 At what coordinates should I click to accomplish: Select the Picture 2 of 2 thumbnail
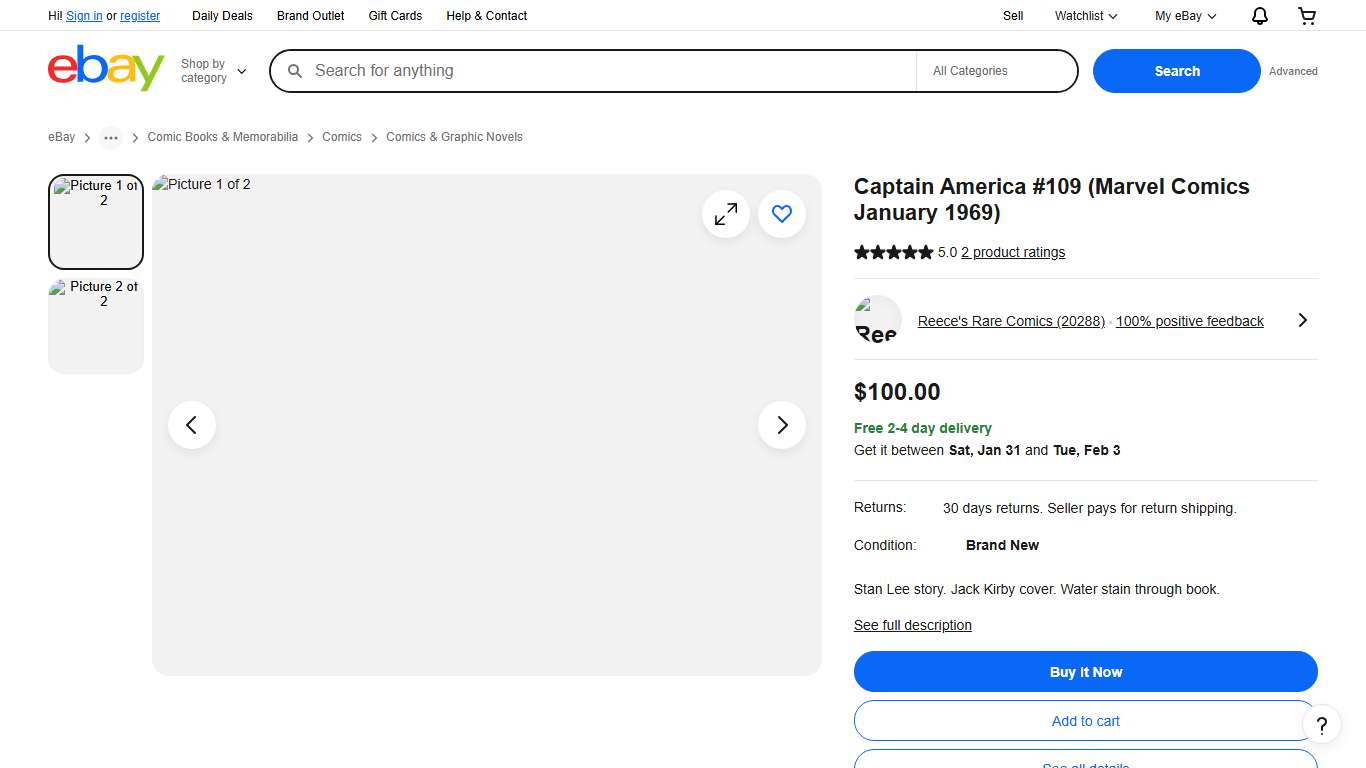click(96, 327)
